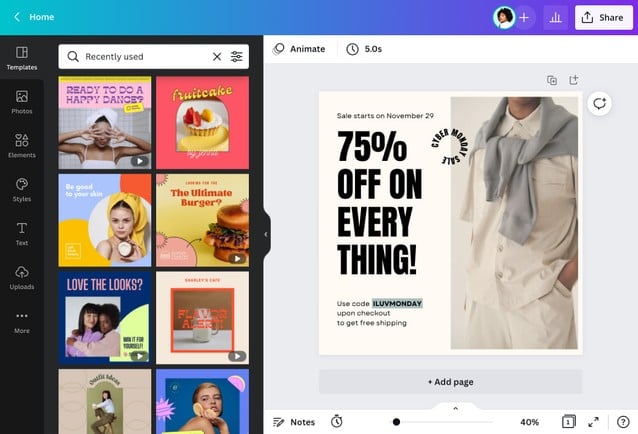Click the duplicate page icon
638x434 pixels.
click(552, 80)
